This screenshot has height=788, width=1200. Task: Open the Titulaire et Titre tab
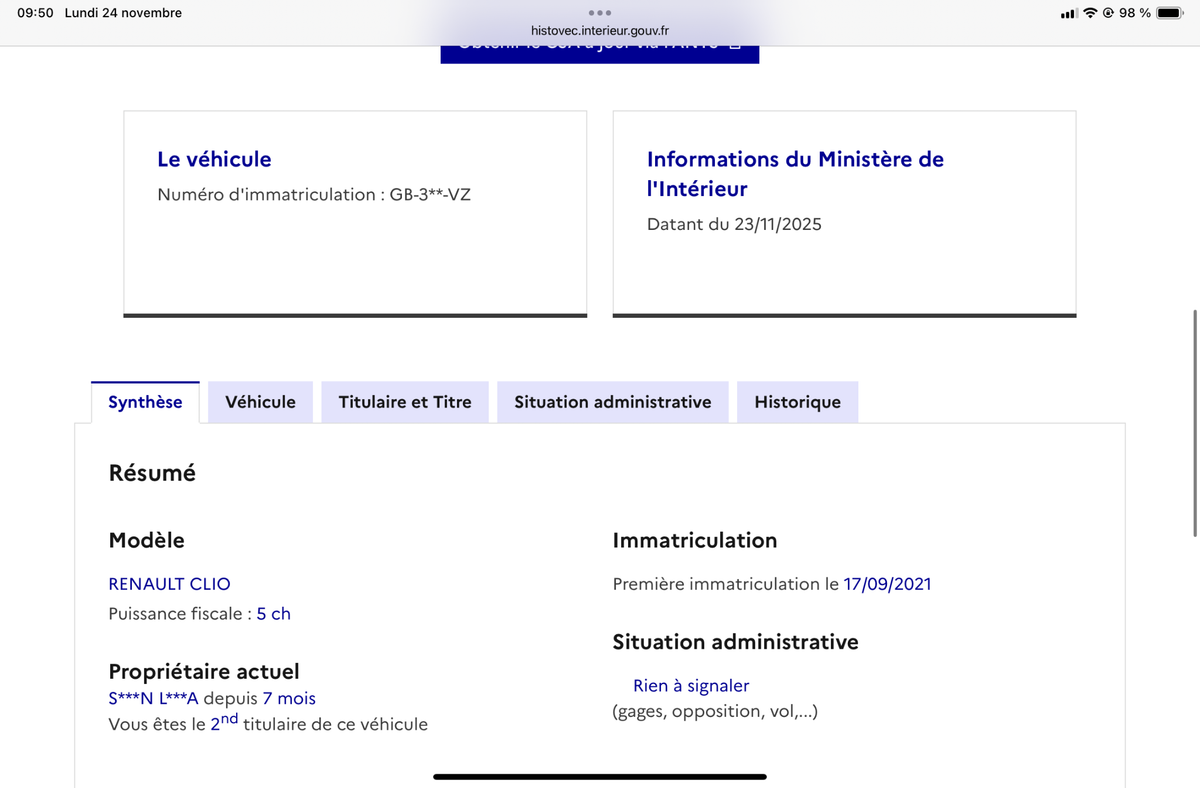pyautogui.click(x=404, y=401)
